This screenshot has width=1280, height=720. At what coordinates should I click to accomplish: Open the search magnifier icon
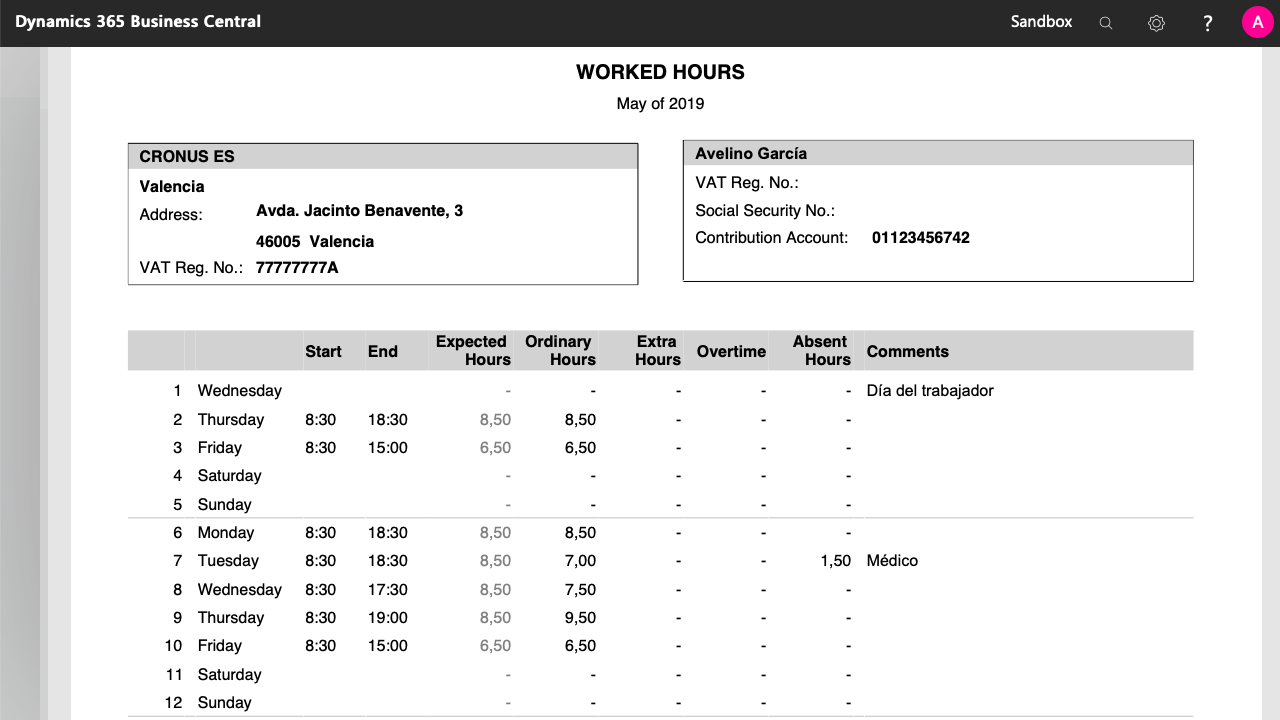[x=1106, y=21]
